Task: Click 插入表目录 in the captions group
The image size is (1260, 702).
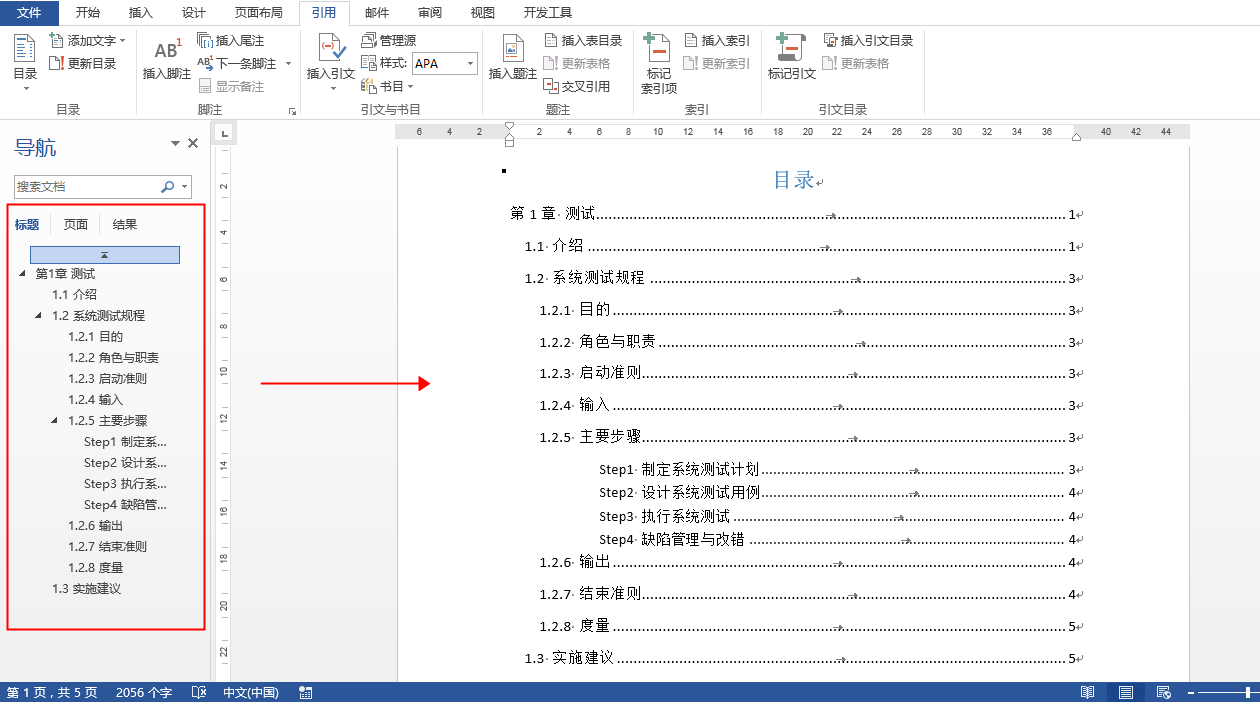Action: pyautogui.click(x=583, y=41)
